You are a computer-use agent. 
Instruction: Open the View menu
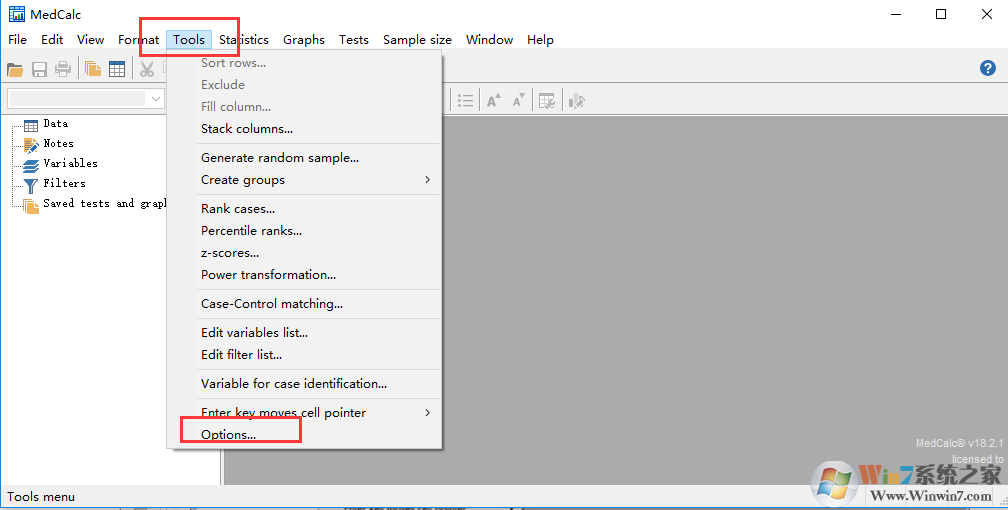pyautogui.click(x=91, y=40)
